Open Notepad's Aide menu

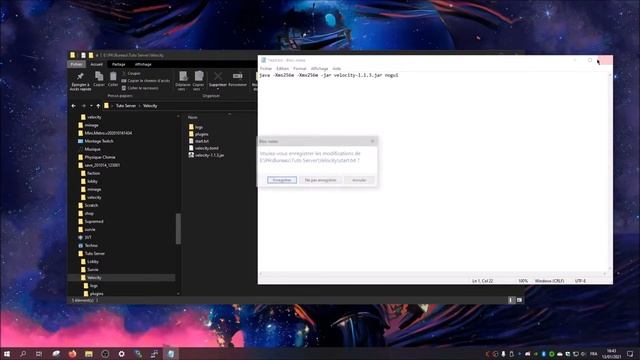point(336,69)
